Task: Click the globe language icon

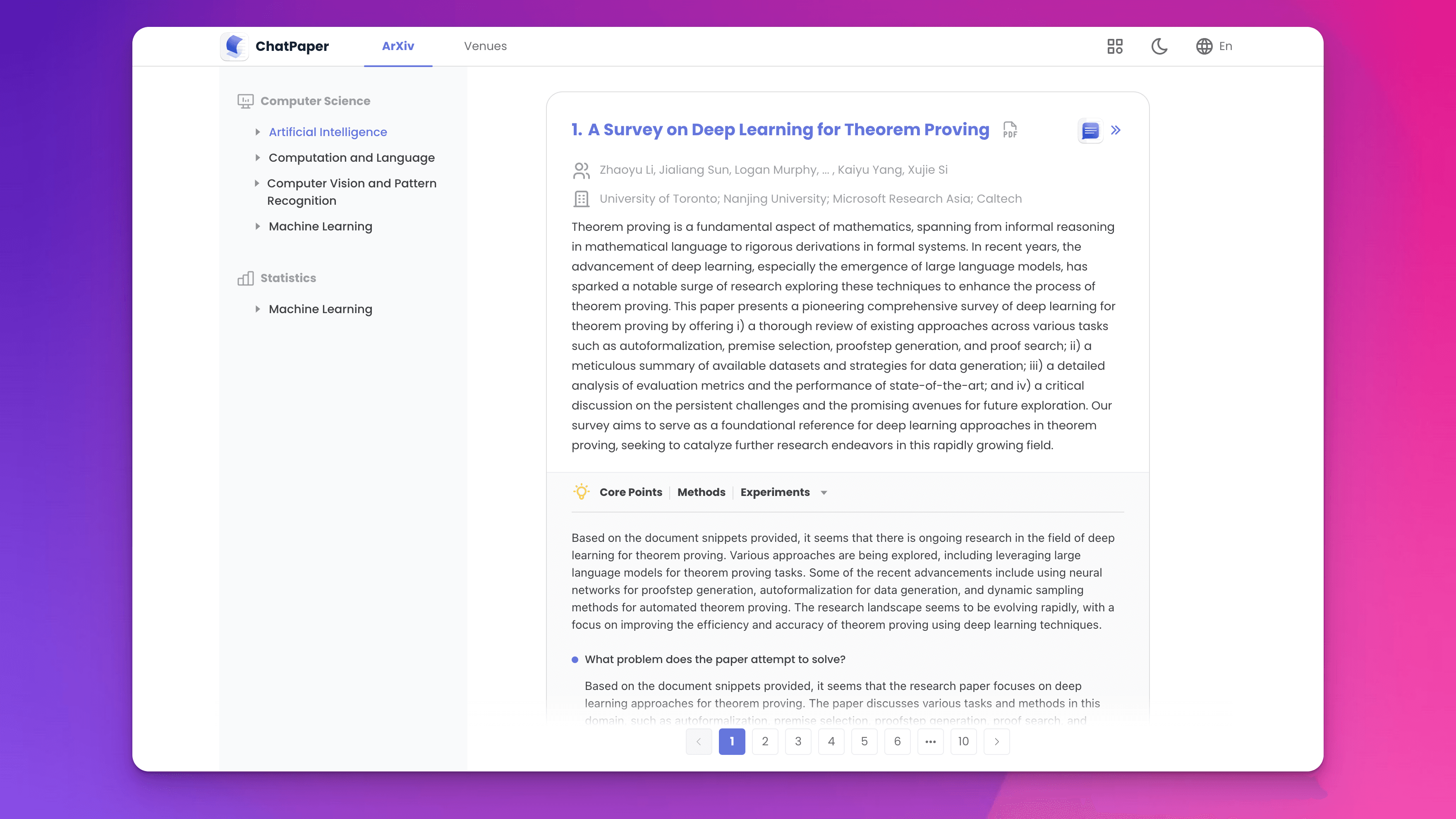Action: [x=1204, y=46]
